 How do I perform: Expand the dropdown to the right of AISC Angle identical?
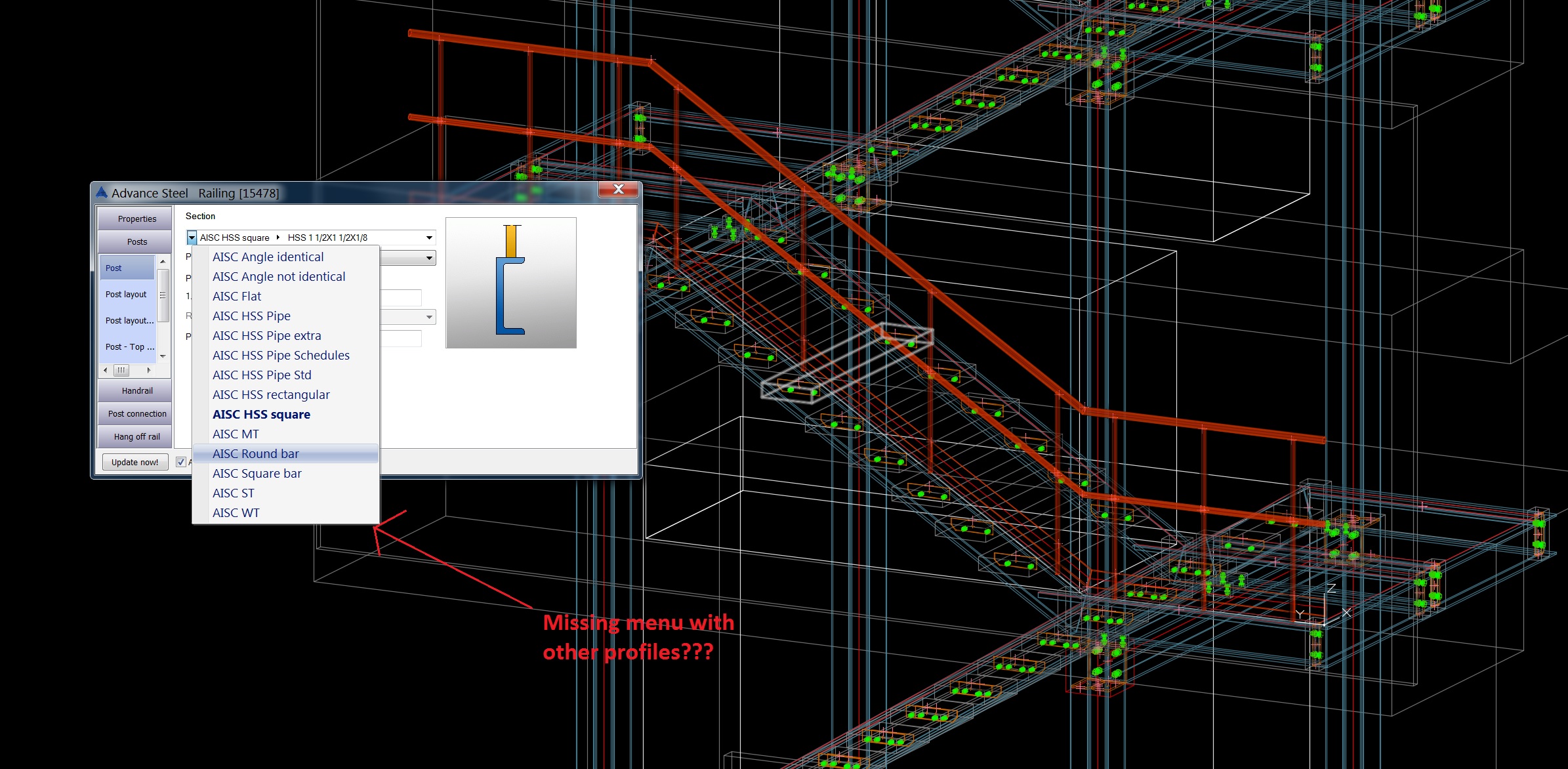pos(429,257)
